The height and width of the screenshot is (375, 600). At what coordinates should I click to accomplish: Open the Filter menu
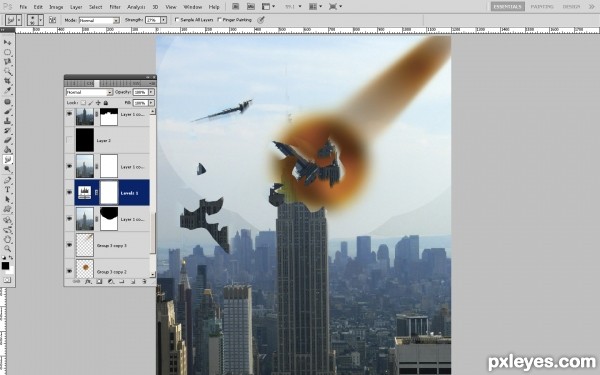[x=115, y=7]
